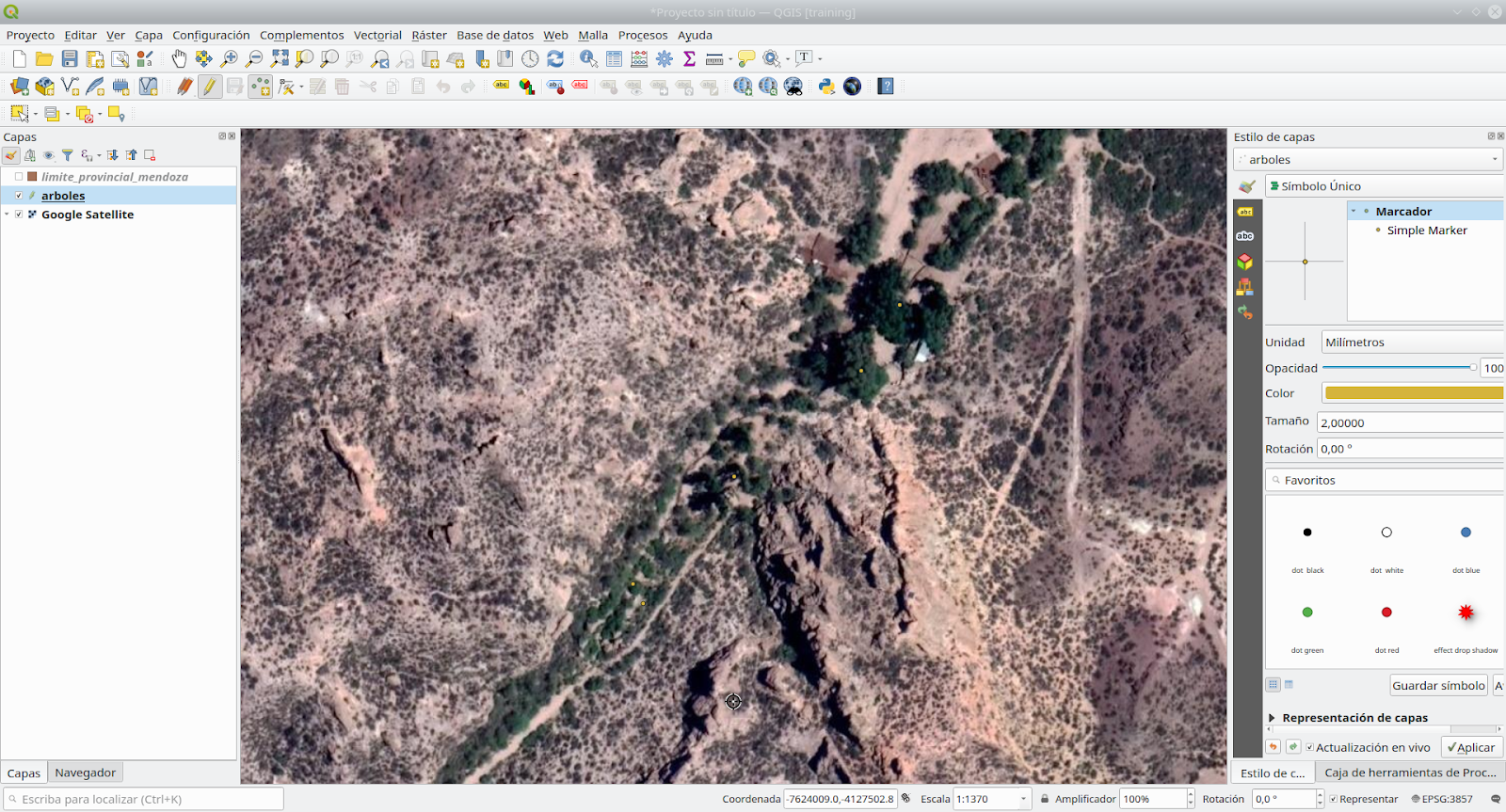Remove selected layer in Capas panel
Image resolution: width=1506 pixels, height=812 pixels.
tap(150, 155)
